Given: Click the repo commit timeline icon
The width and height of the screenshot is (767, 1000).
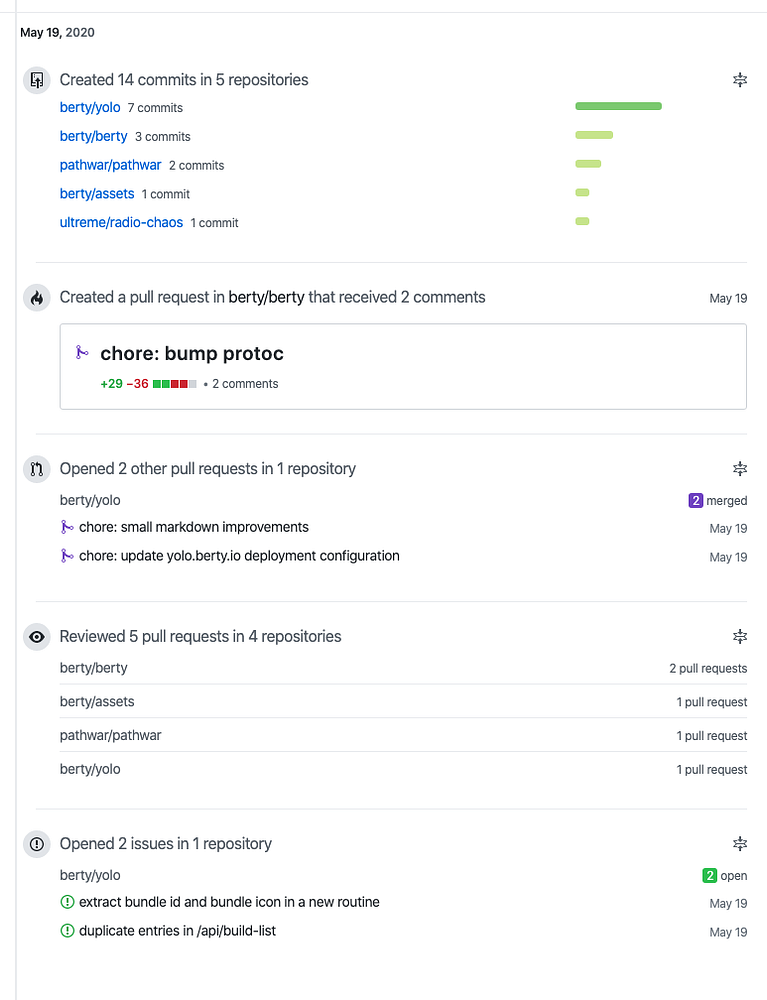Looking at the screenshot, I should (x=37, y=80).
